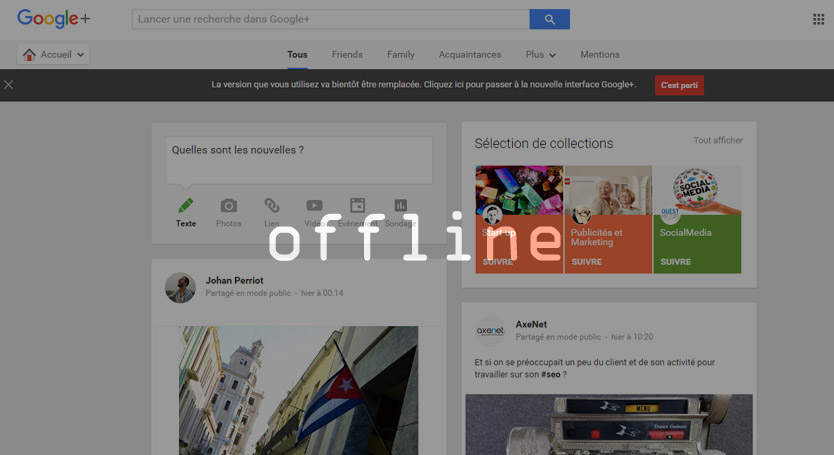Open the AxeNet post machine image
Screen dimensions: 834x455
(609, 425)
